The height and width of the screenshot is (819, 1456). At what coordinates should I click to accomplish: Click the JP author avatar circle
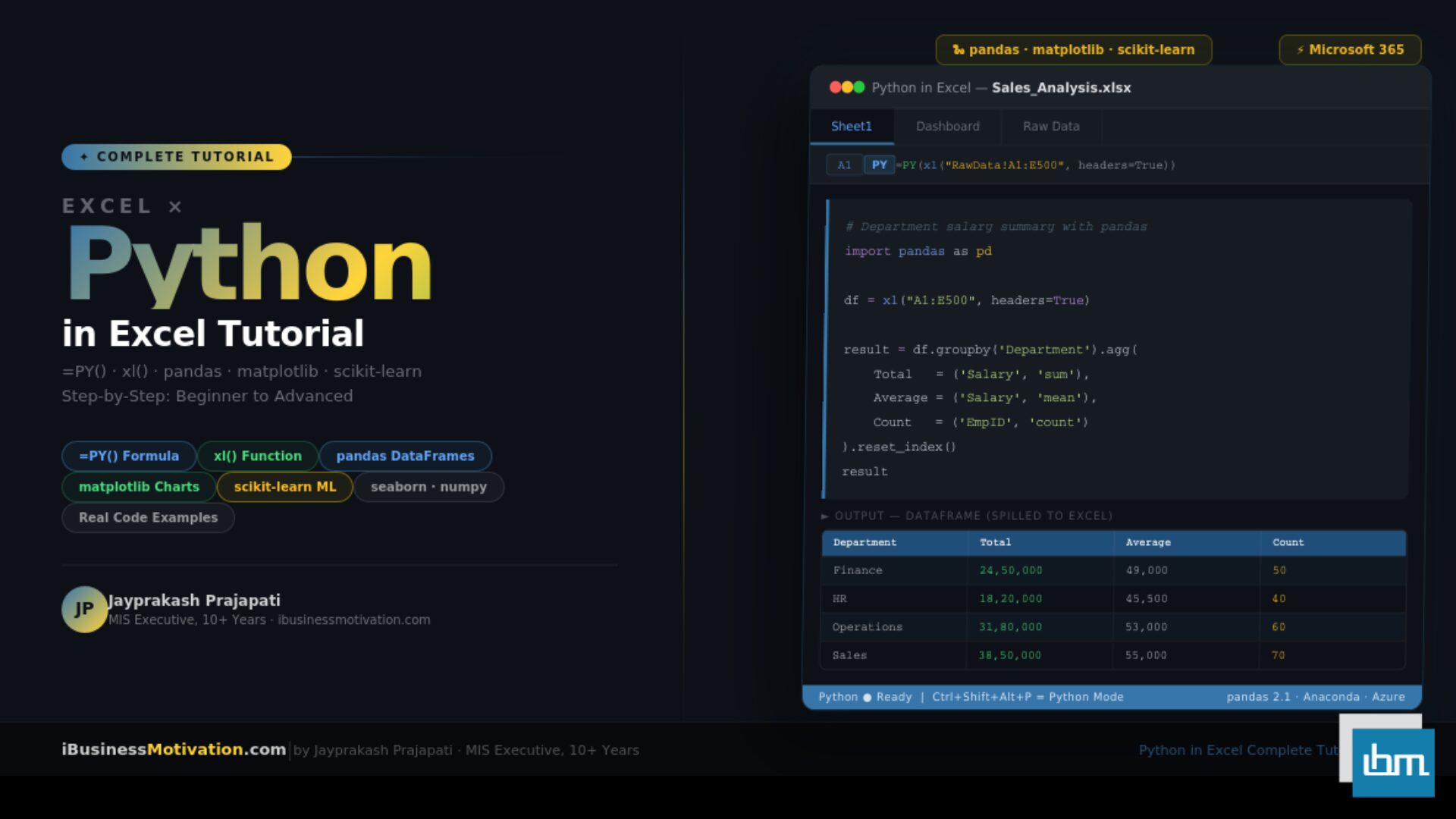(x=84, y=609)
